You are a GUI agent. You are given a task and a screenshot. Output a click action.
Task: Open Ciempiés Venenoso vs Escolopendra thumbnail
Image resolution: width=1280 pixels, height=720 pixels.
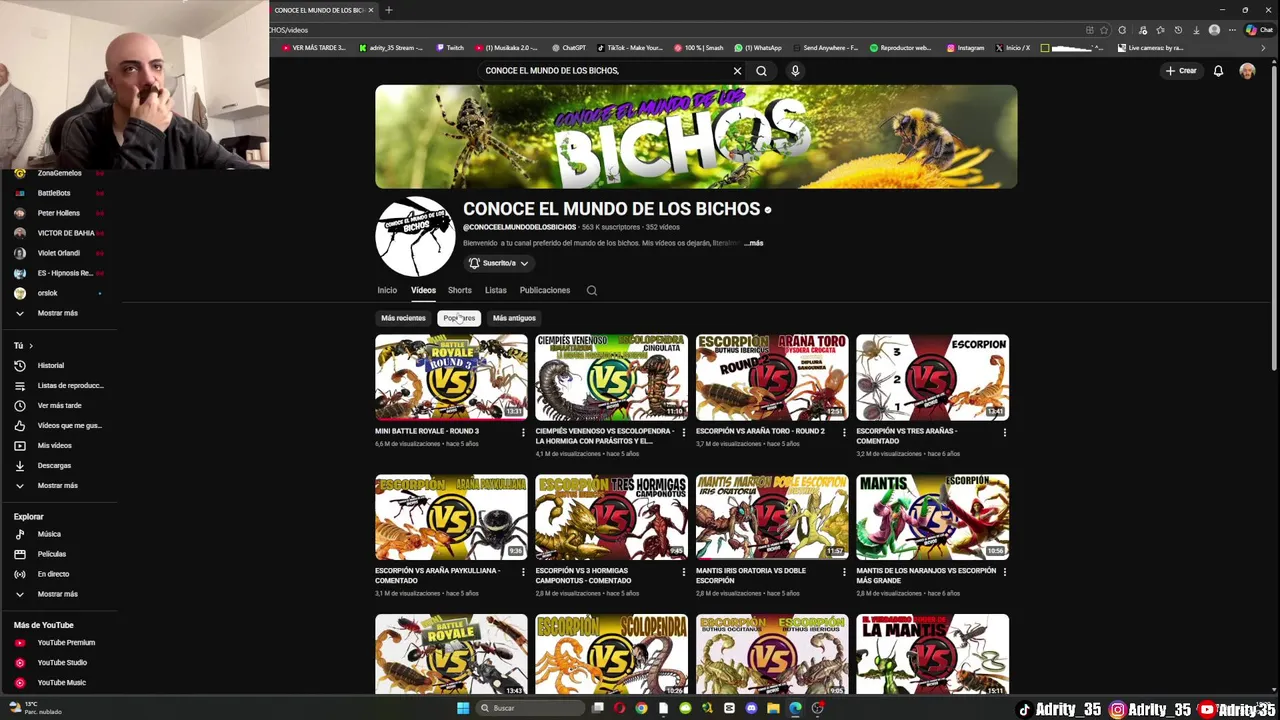click(611, 377)
